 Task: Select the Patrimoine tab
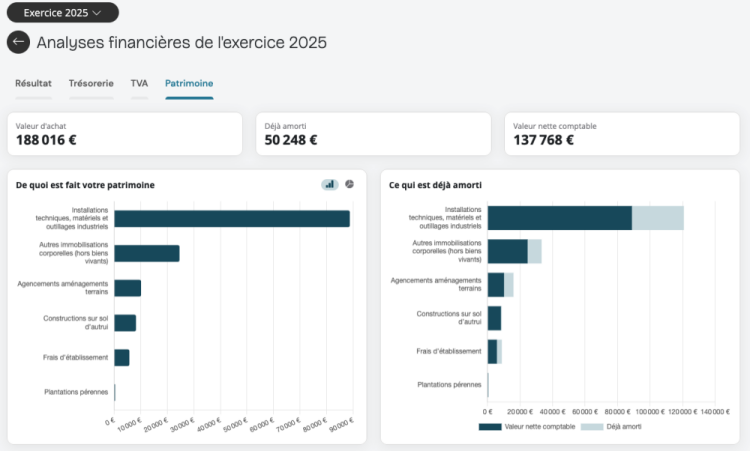pos(189,83)
